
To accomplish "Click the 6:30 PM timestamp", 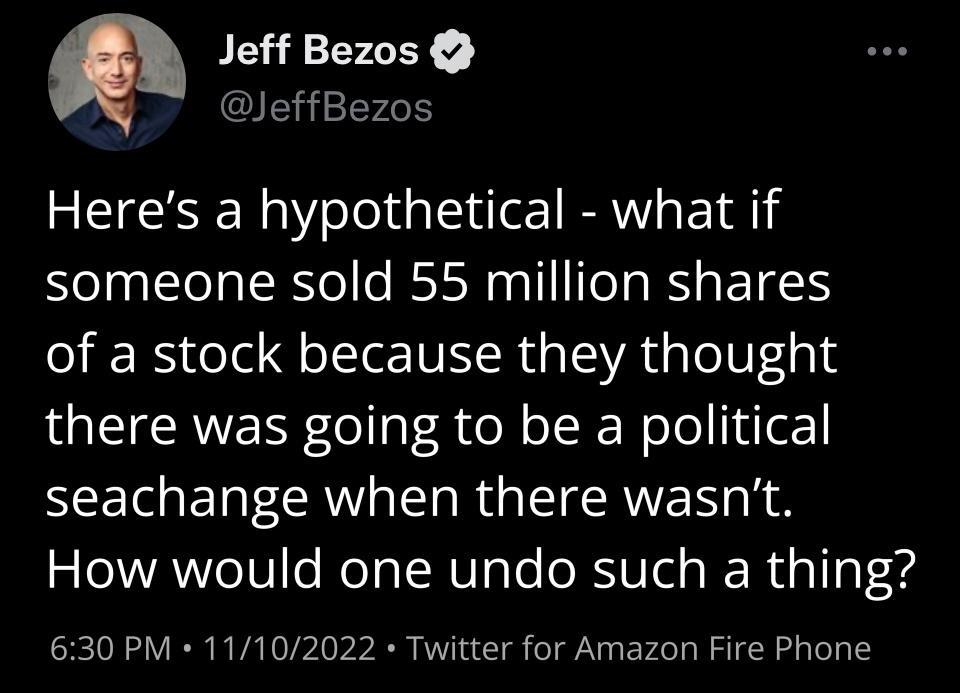I will (110, 650).
